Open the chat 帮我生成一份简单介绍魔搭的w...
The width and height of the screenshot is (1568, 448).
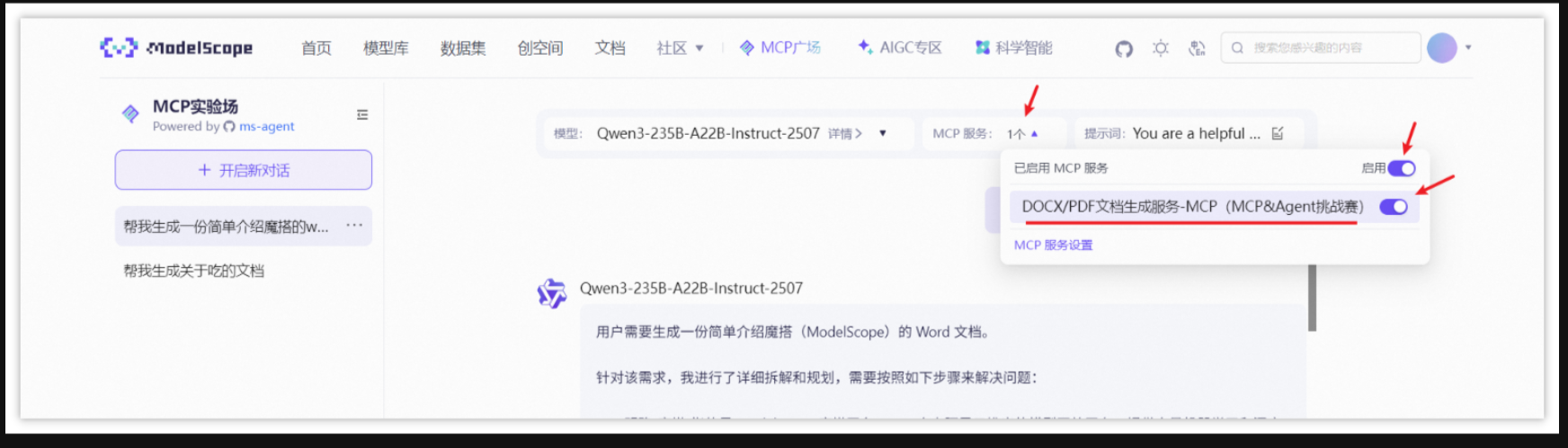coord(226,227)
